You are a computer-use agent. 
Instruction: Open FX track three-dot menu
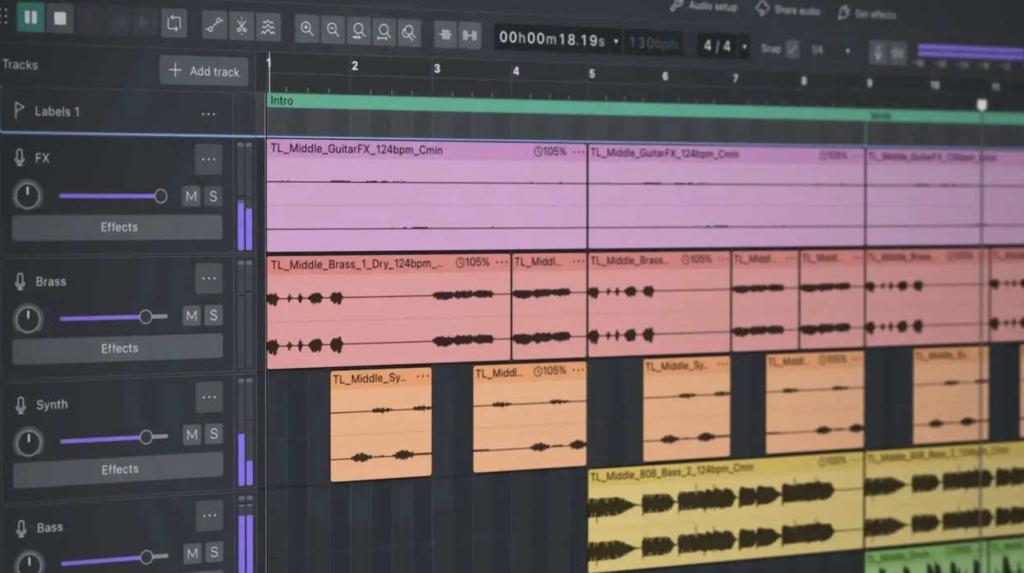(x=208, y=159)
